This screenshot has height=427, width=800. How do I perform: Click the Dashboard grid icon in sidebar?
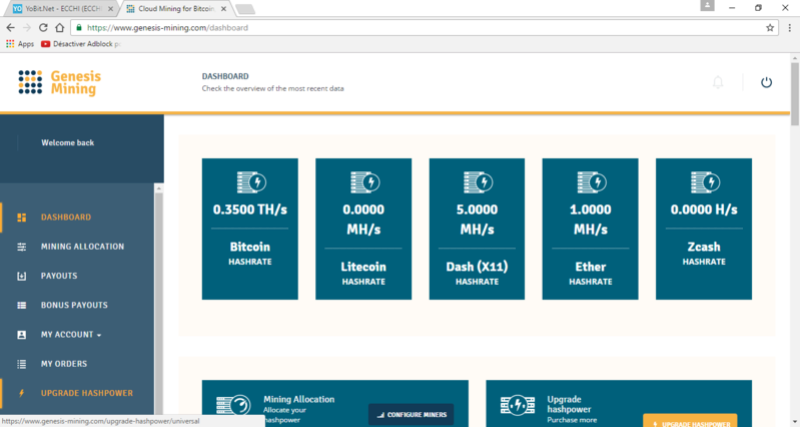tap(21, 217)
